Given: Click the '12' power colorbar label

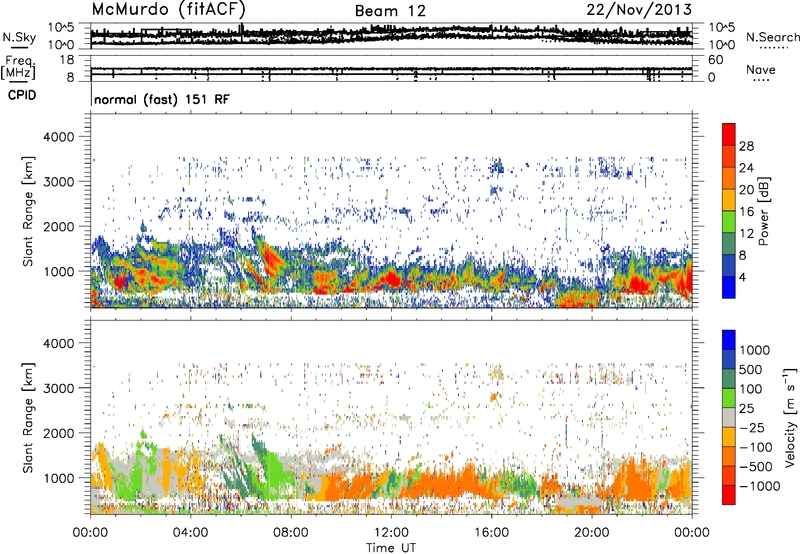Looking at the screenshot, I should (x=746, y=234).
